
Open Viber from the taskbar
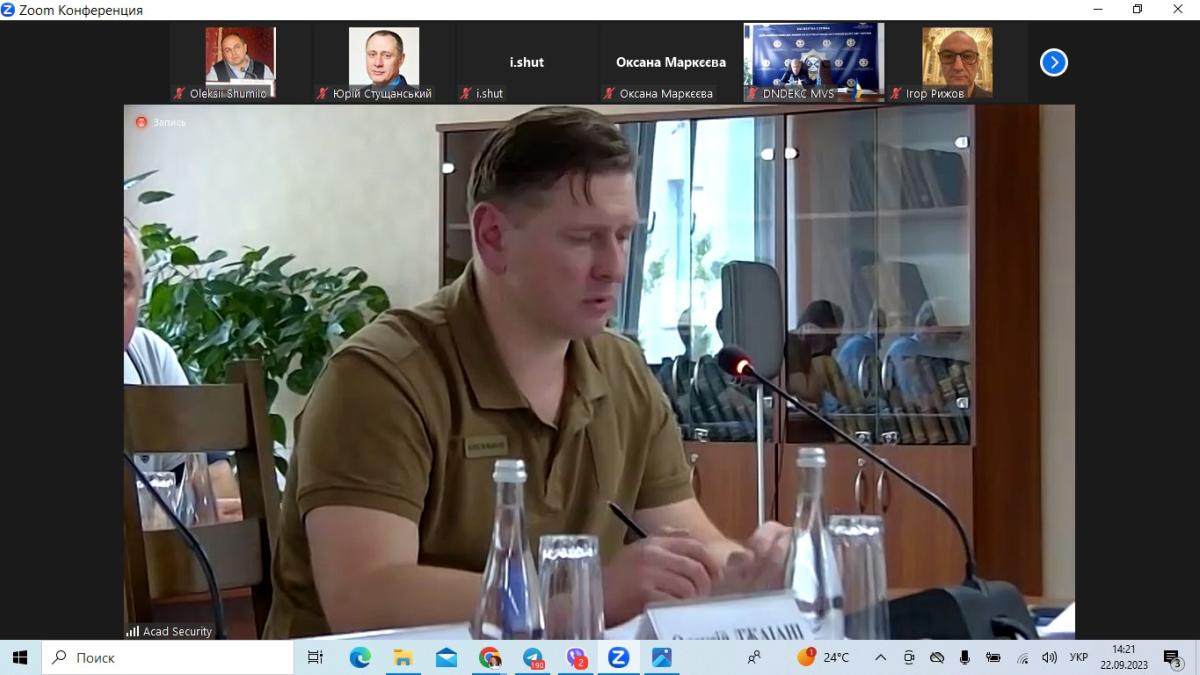(x=576, y=657)
